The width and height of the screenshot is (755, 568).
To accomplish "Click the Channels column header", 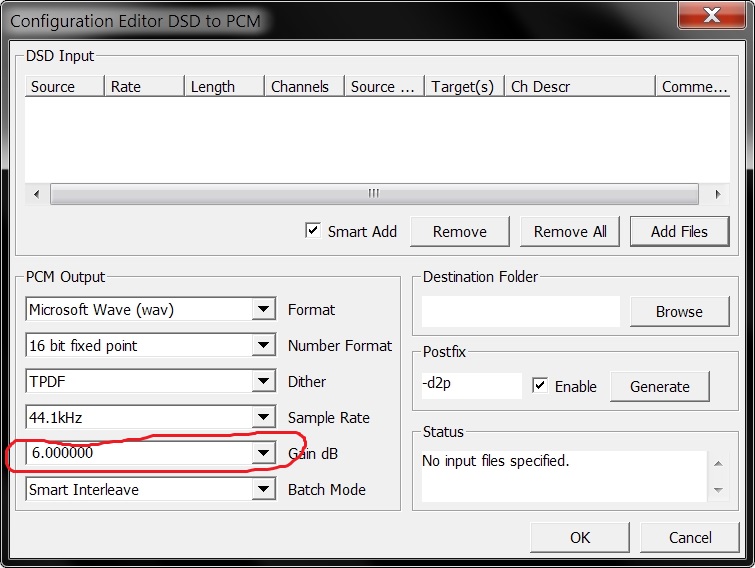I will (x=304, y=86).
